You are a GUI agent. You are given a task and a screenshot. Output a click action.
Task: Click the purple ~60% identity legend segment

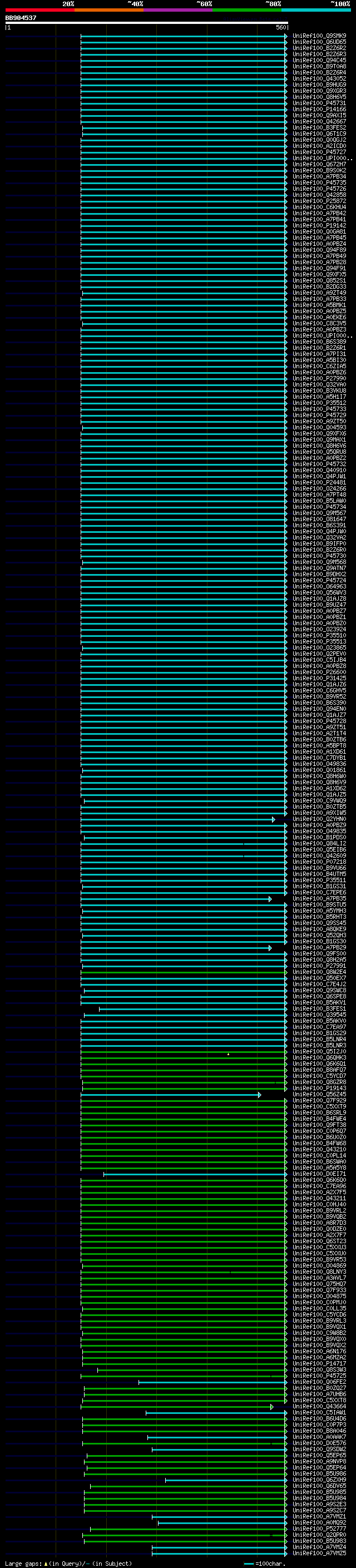[177, 10]
